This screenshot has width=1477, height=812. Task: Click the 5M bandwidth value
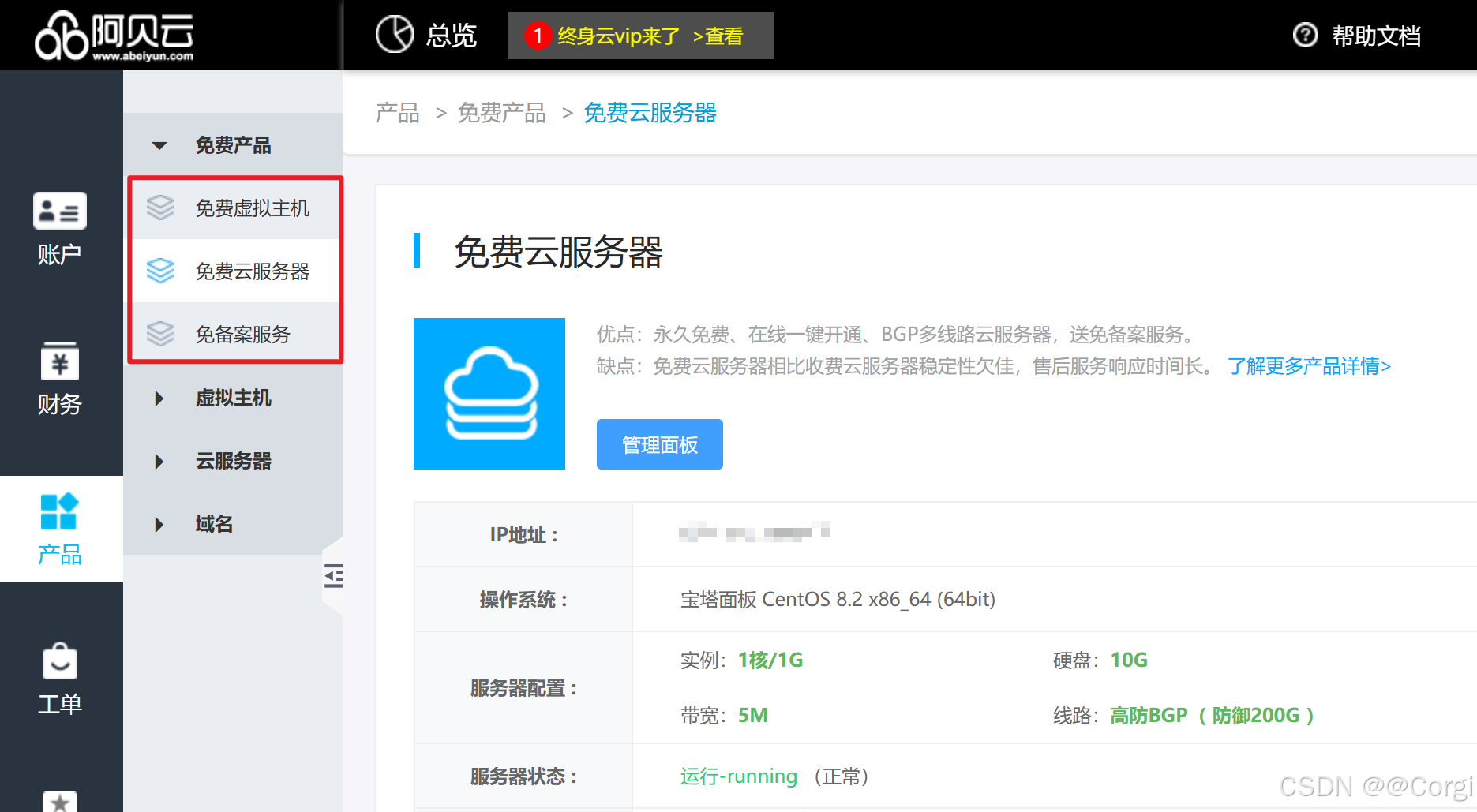click(753, 716)
